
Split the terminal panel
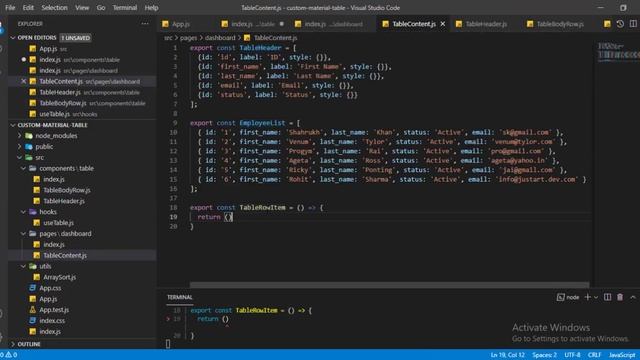click(x=607, y=297)
